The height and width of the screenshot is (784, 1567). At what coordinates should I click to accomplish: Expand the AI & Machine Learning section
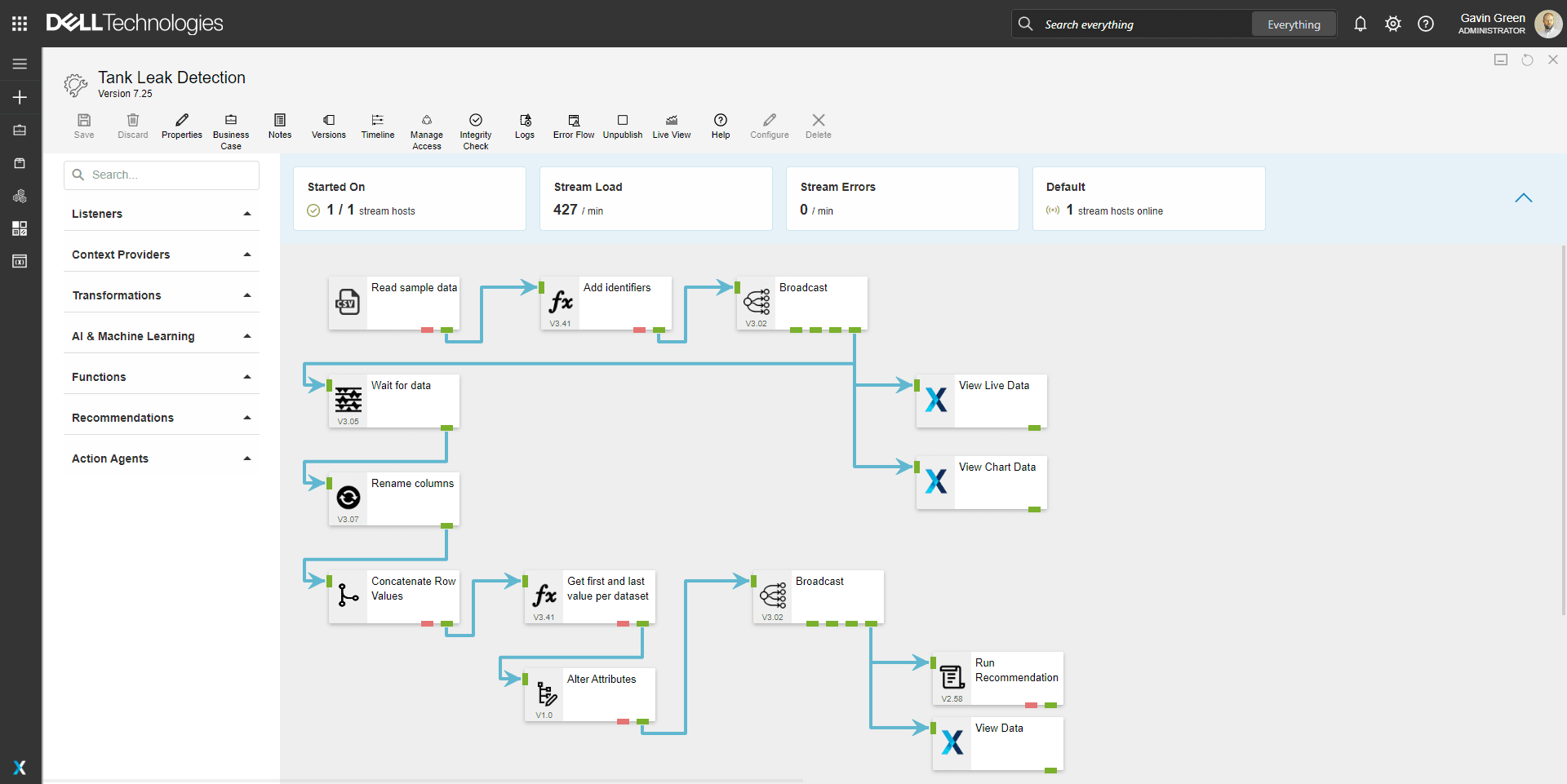coord(161,336)
